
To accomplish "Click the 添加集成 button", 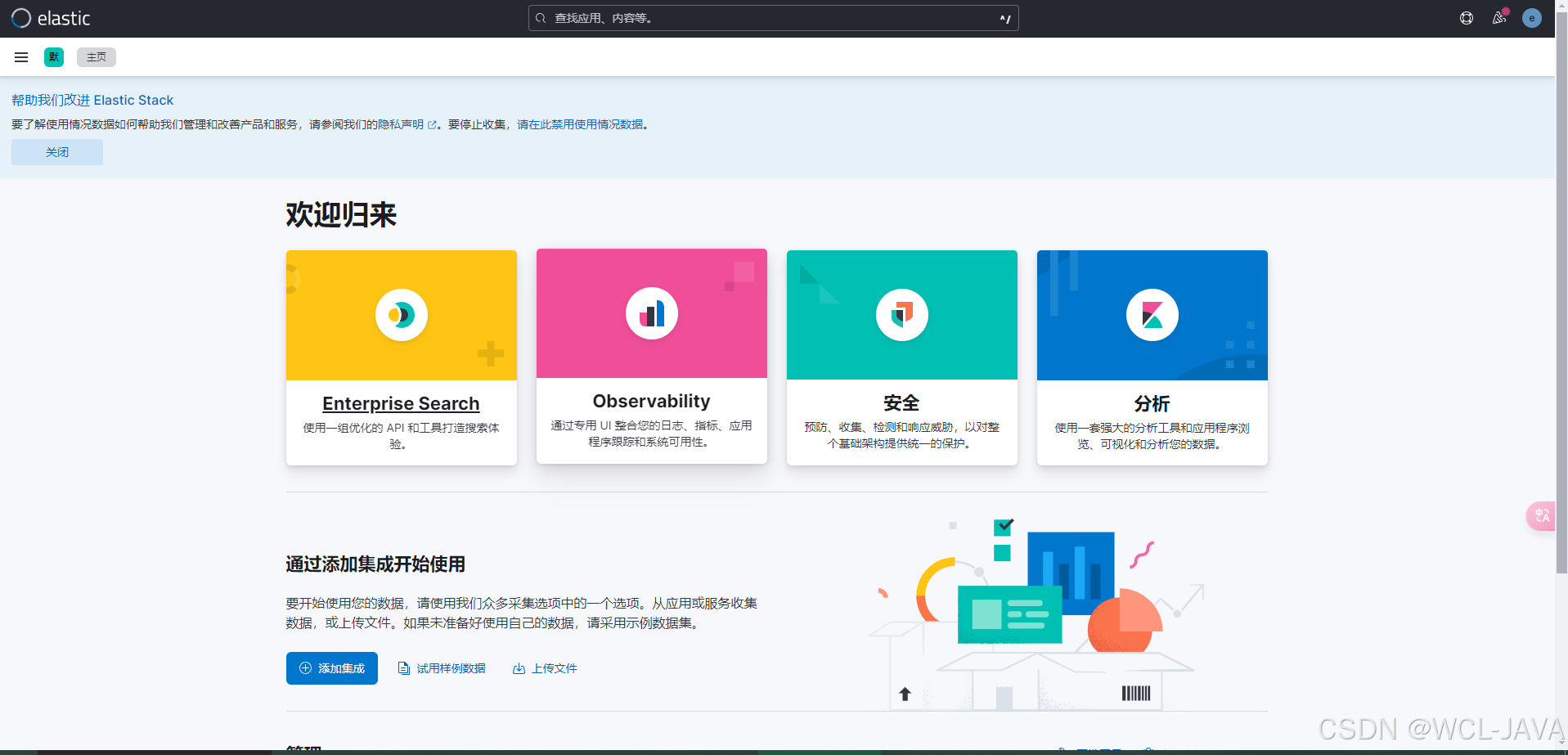I will 332,668.
